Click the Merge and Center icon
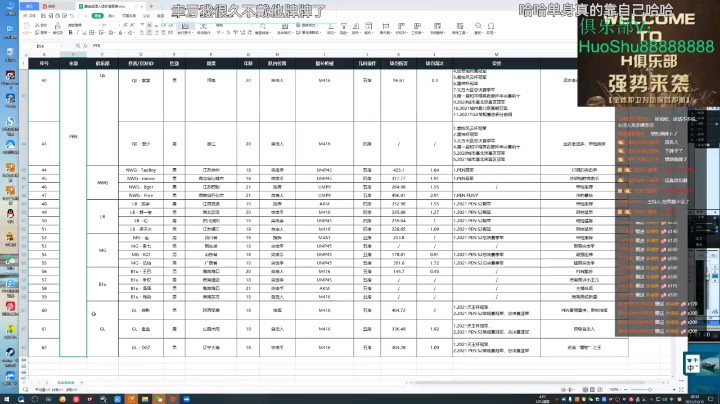This screenshot has width=720, height=404. [x=185, y=28]
